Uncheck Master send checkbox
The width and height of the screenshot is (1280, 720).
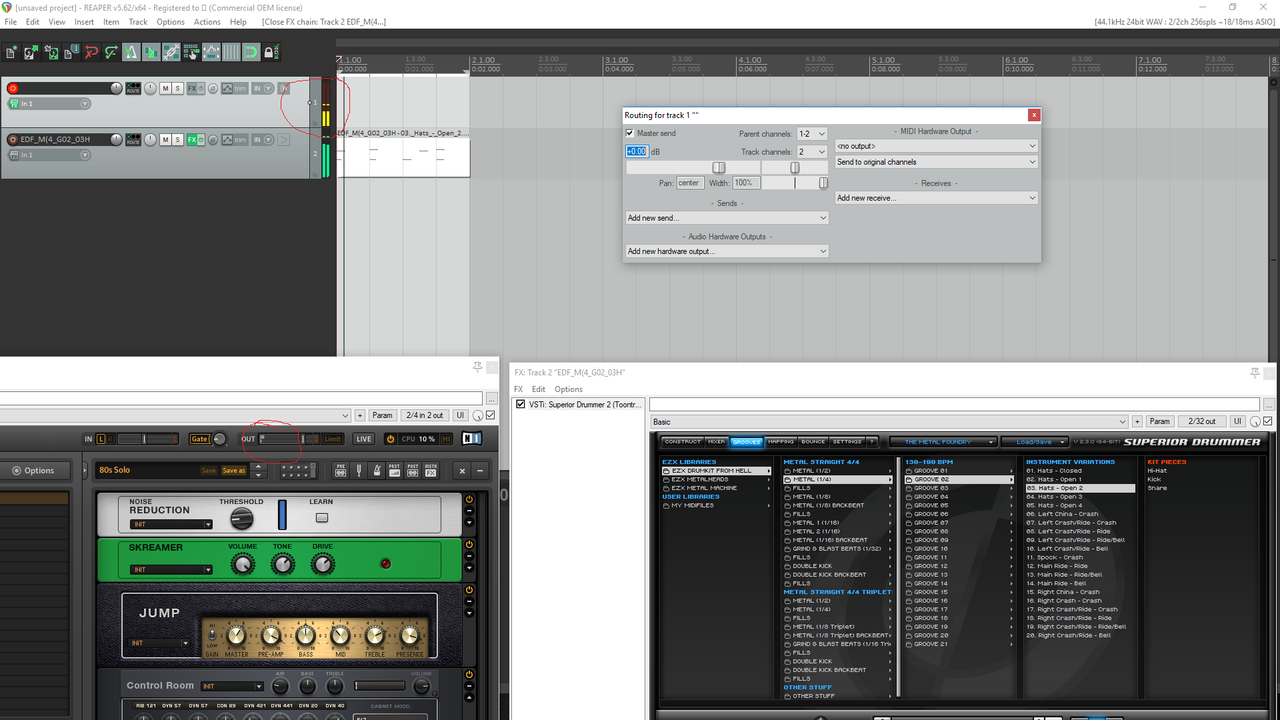pos(630,133)
